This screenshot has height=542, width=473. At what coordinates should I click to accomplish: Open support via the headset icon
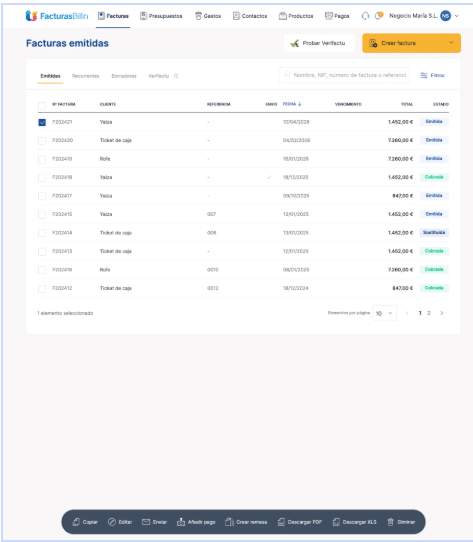coord(365,16)
